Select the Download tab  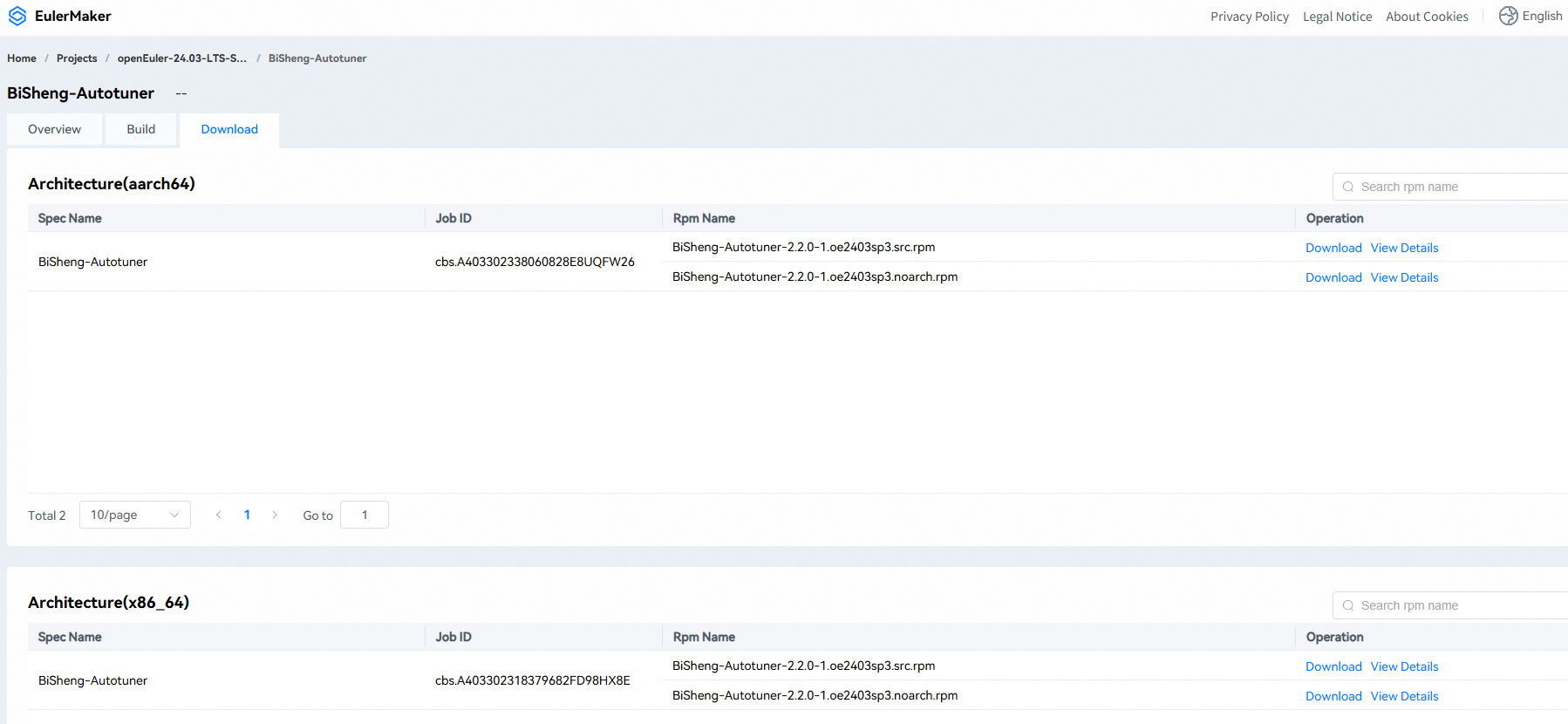click(x=229, y=130)
